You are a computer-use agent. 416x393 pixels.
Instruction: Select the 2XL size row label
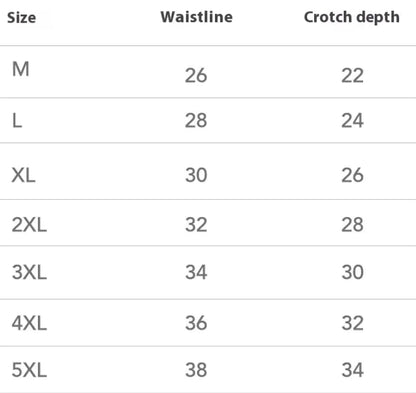click(x=29, y=225)
